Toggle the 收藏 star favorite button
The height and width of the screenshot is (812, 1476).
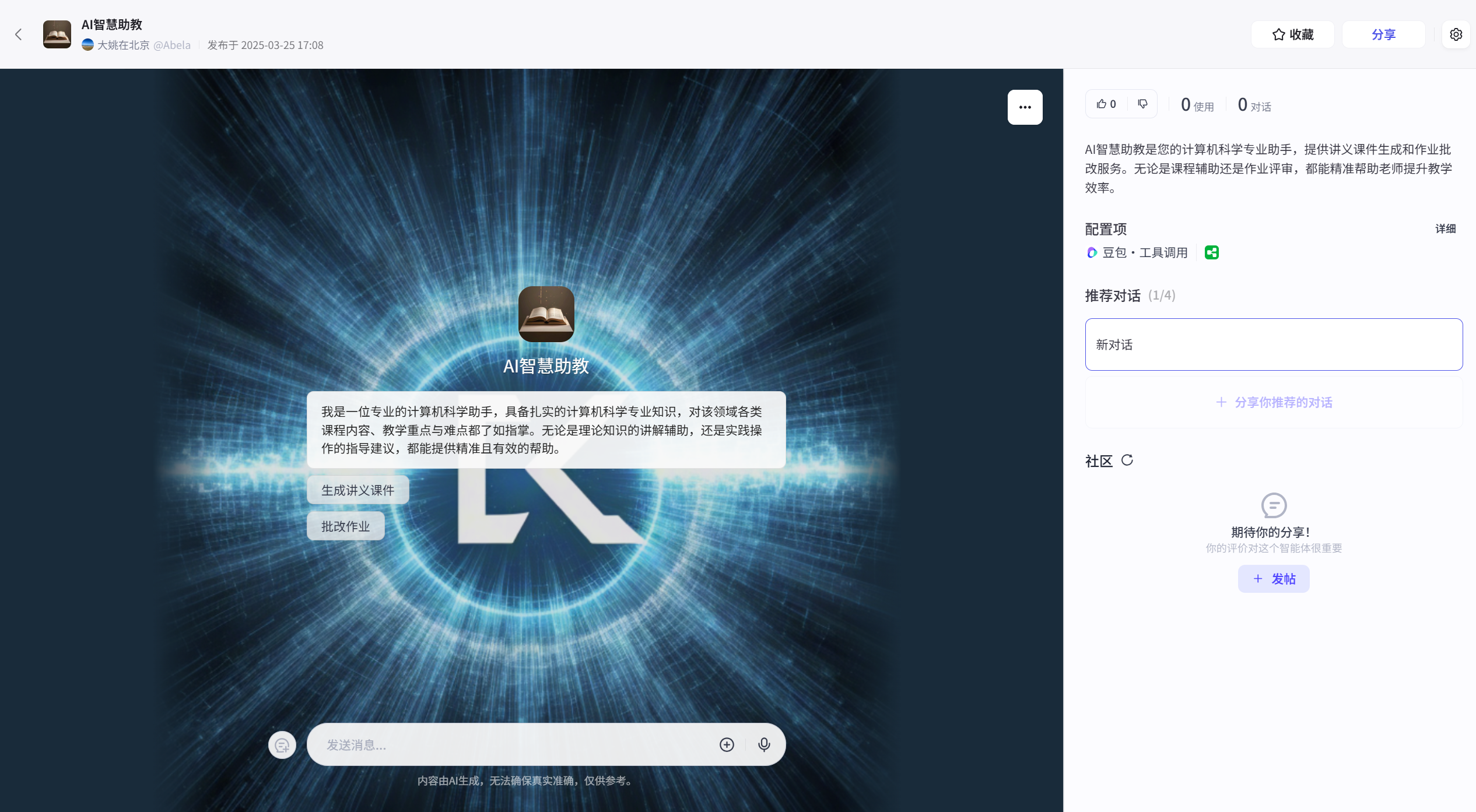coord(1292,34)
